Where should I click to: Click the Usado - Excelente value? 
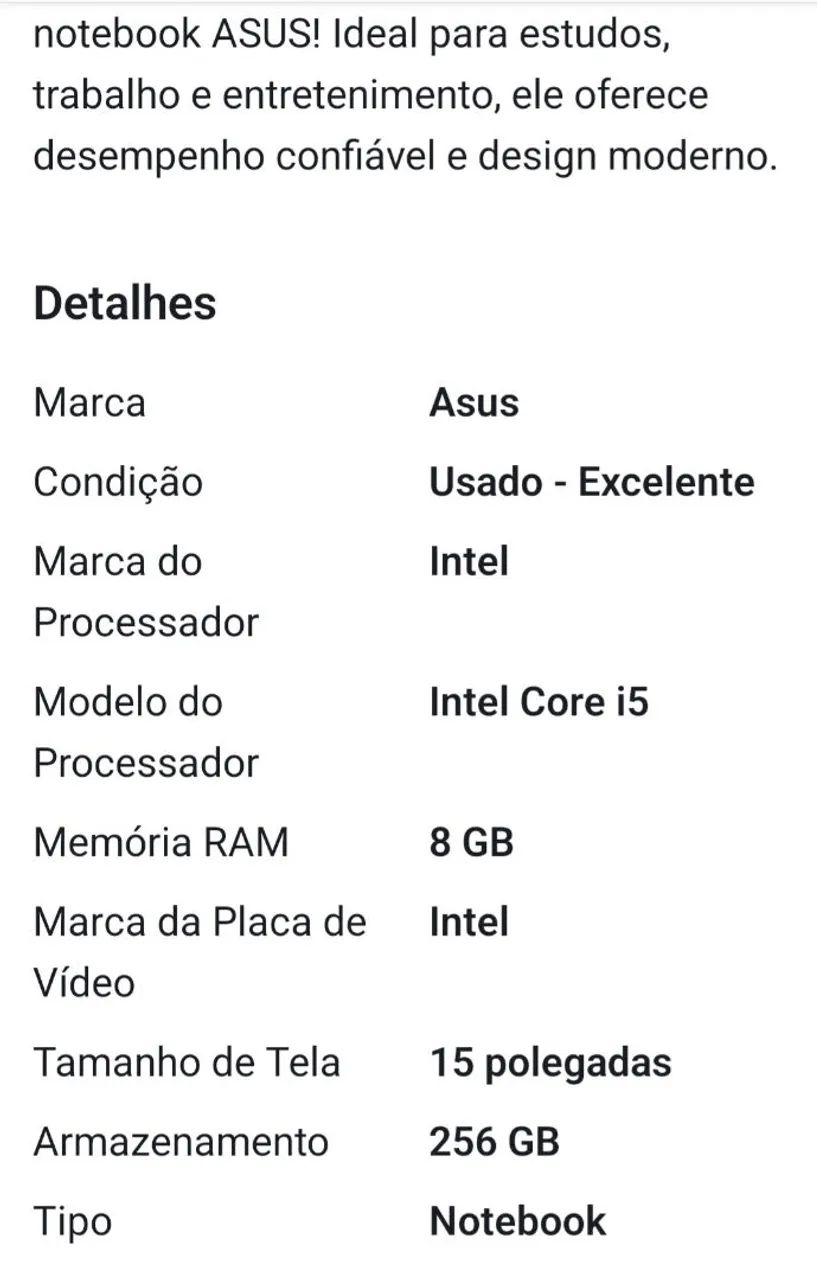point(592,483)
